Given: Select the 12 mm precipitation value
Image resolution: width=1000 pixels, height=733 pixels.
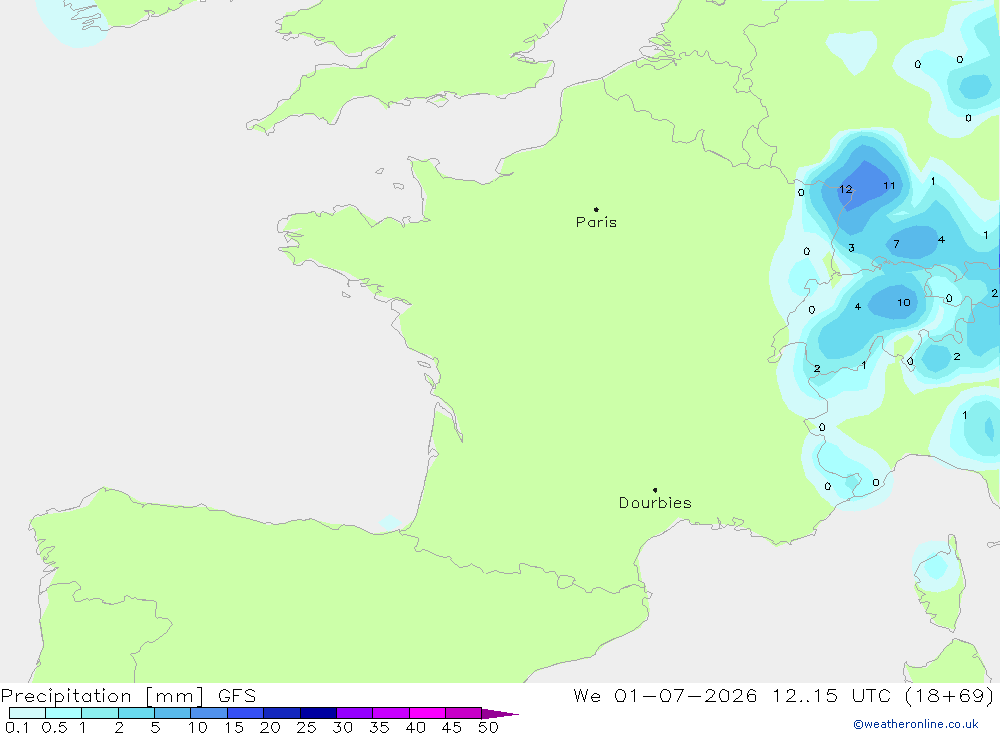Looking at the screenshot, I should [x=846, y=189].
